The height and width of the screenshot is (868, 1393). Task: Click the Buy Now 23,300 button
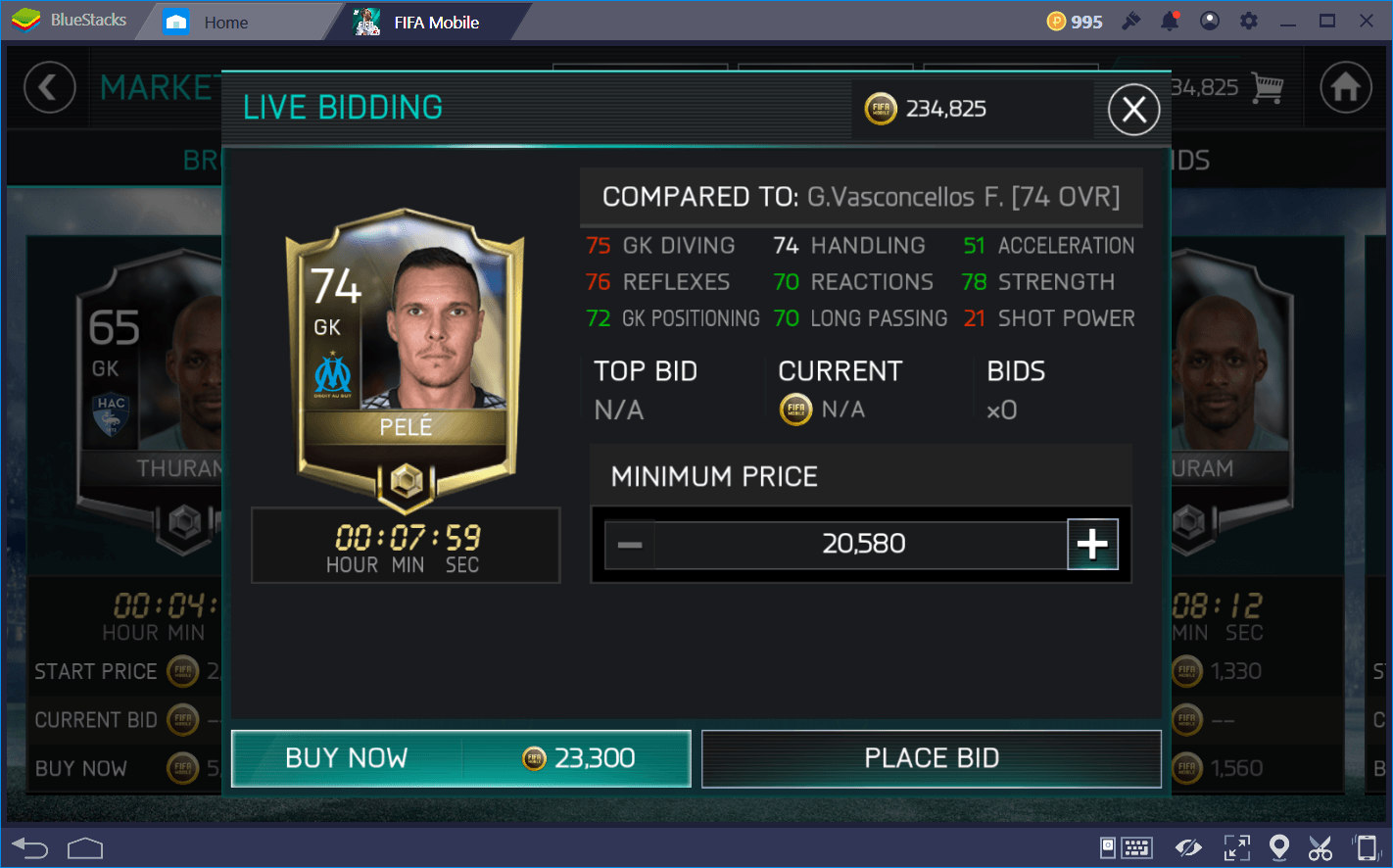pos(461,758)
